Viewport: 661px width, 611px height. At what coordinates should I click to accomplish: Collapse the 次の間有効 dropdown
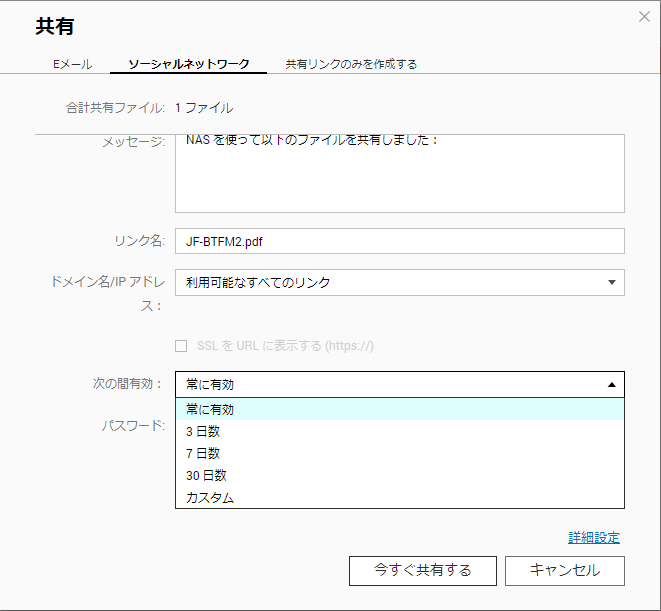point(400,385)
